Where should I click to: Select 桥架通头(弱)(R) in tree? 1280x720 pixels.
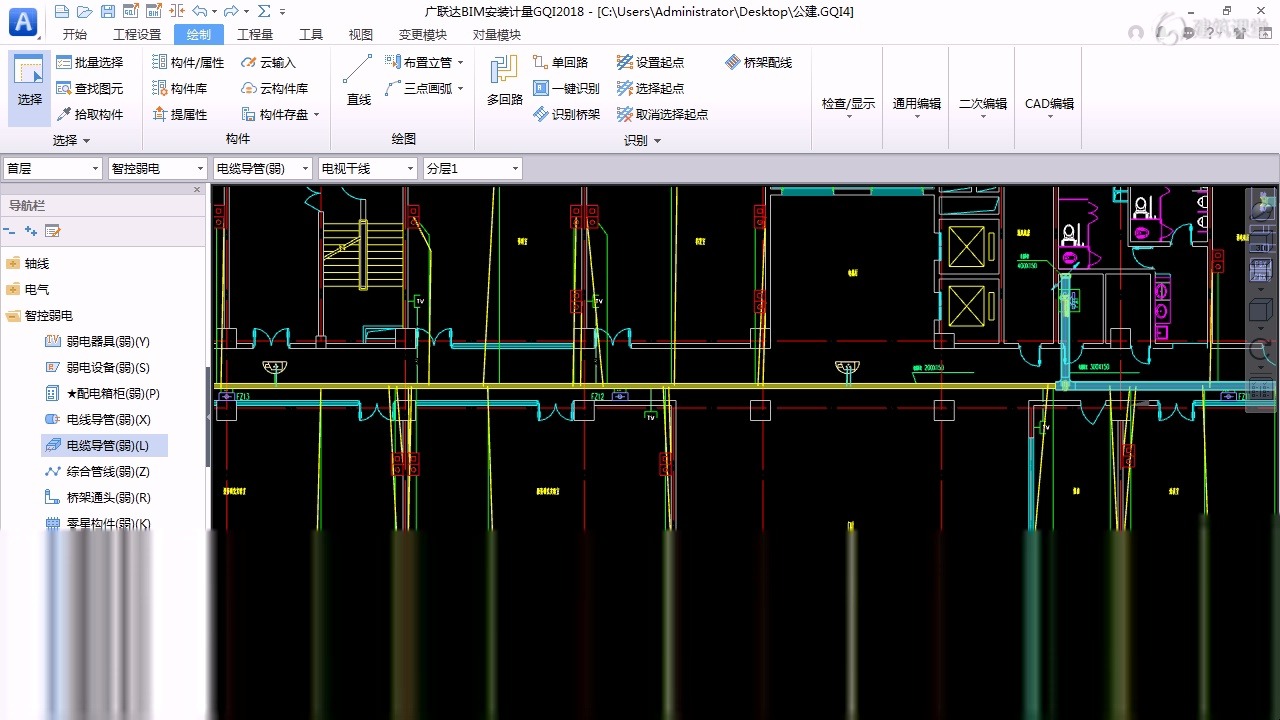[97, 497]
